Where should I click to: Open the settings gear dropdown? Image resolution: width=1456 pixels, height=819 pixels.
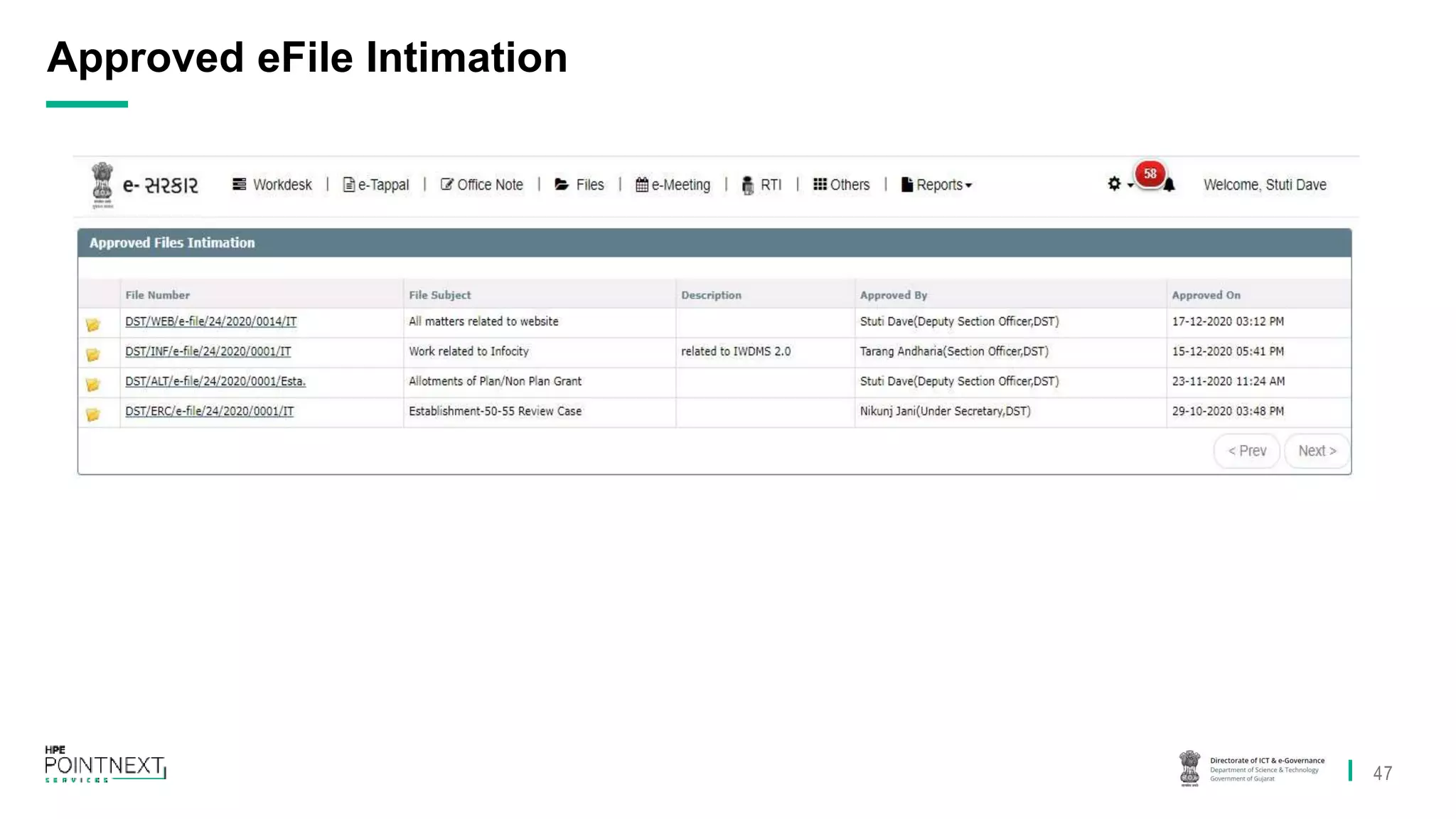point(1115,184)
